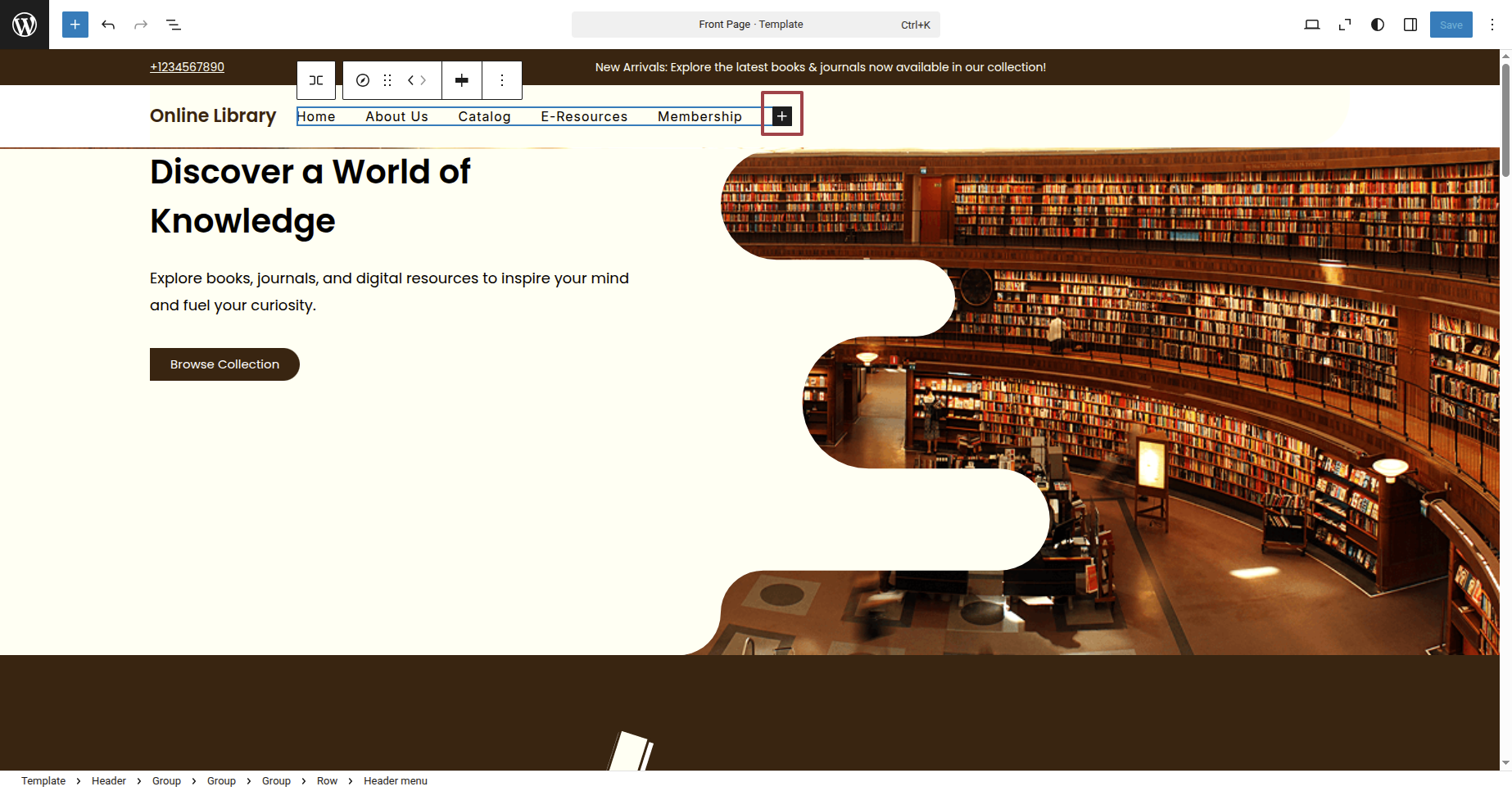Toggle the Settings sidebar panel
1512x791 pixels.
click(x=1410, y=25)
